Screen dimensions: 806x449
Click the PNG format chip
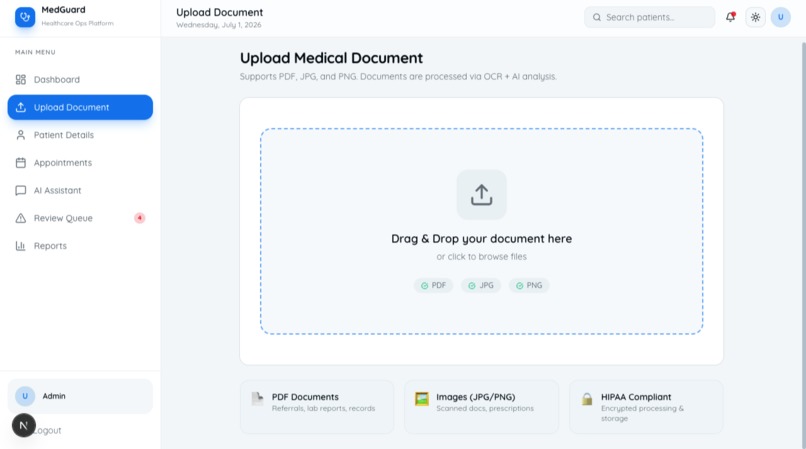coord(529,285)
